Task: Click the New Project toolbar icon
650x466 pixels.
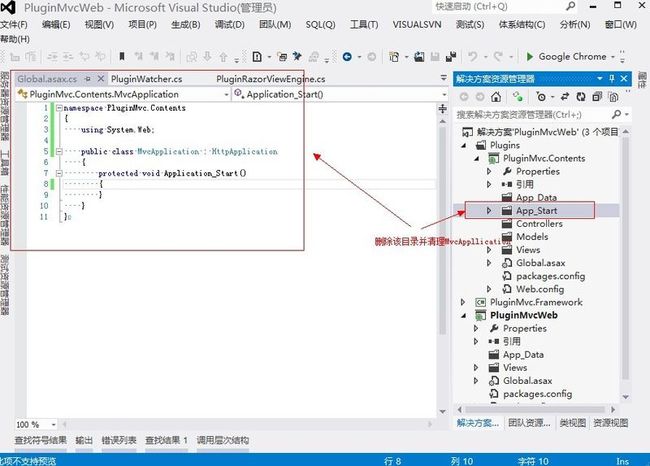Action: tap(394, 56)
